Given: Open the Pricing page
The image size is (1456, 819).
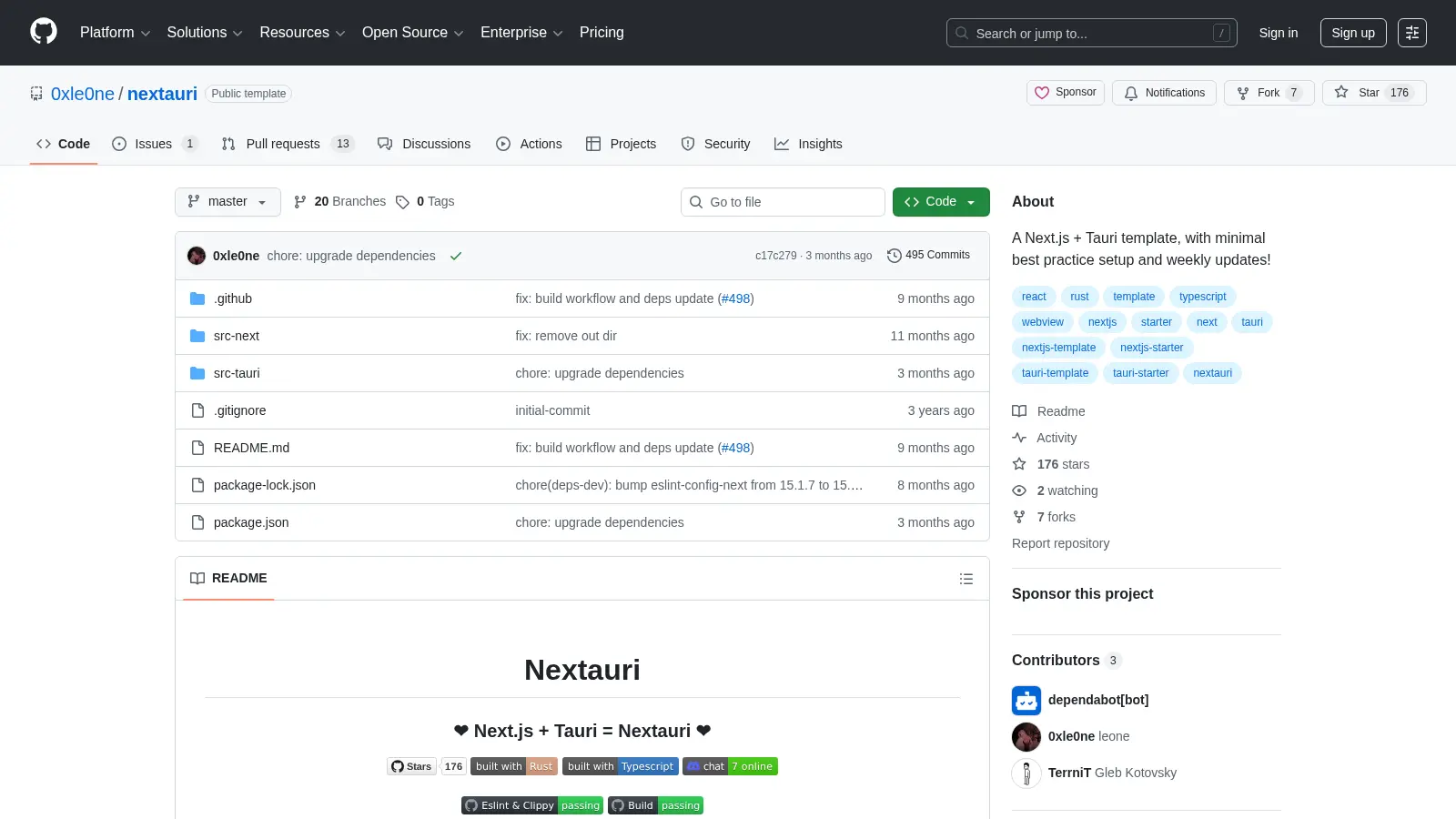Looking at the screenshot, I should pyautogui.click(x=602, y=33).
